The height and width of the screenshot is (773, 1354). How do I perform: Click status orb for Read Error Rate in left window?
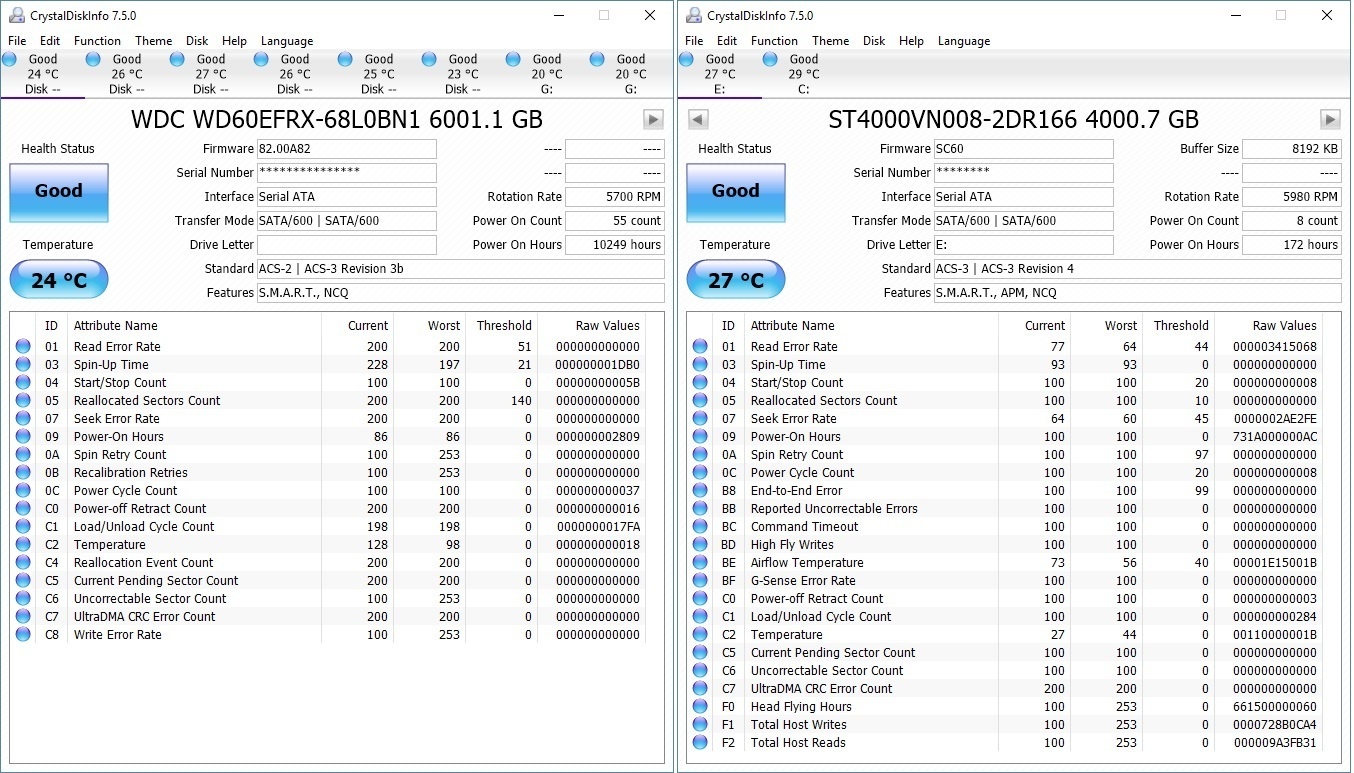[23, 347]
